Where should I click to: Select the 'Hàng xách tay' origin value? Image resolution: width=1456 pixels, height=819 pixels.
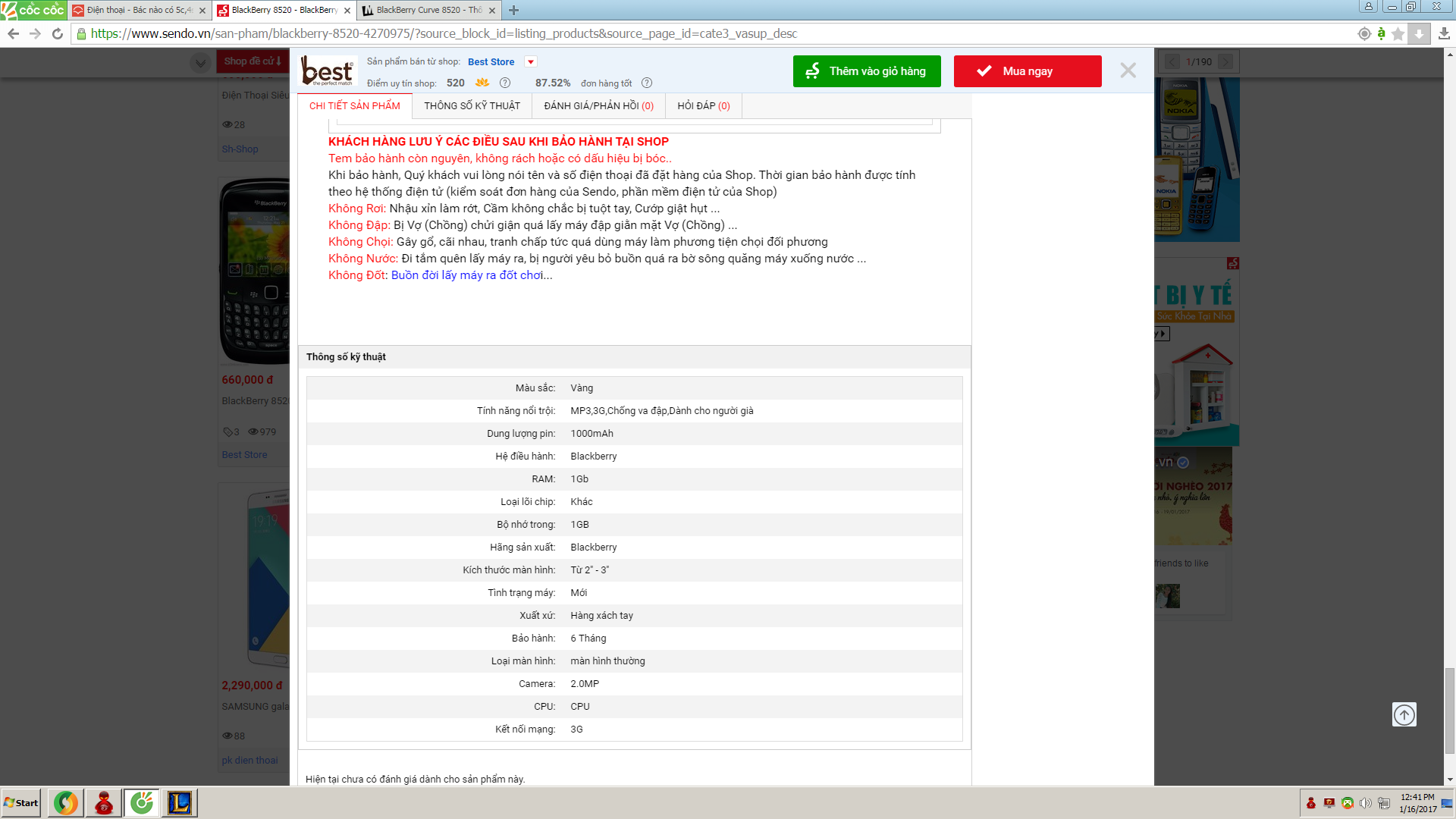pyautogui.click(x=601, y=616)
